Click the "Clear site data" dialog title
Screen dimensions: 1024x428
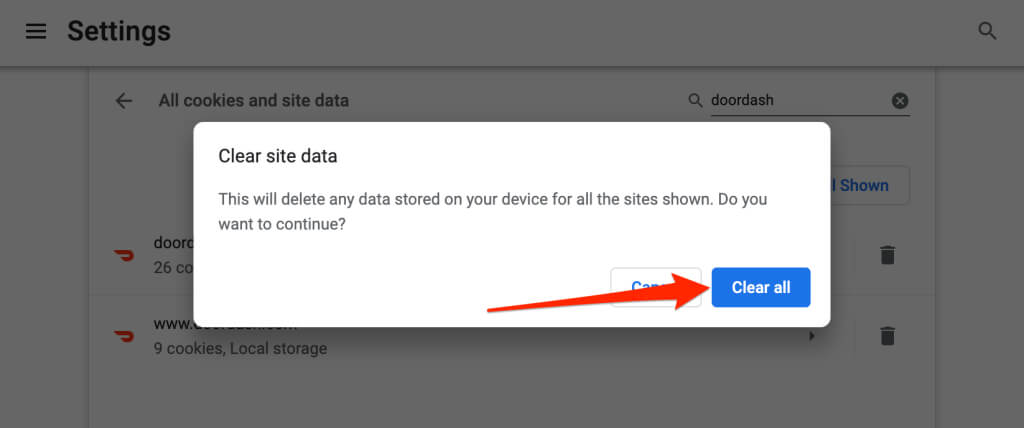278,156
